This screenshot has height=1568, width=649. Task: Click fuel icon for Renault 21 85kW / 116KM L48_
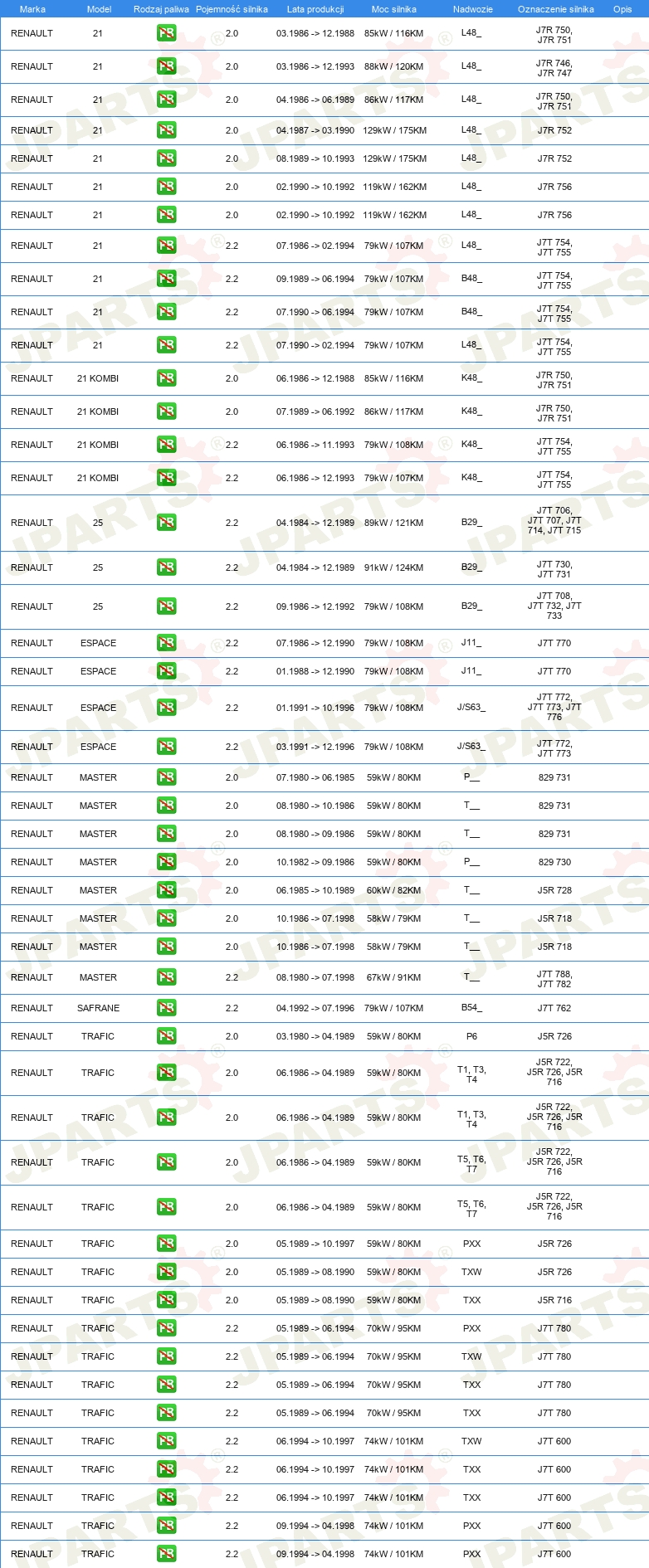(167, 33)
